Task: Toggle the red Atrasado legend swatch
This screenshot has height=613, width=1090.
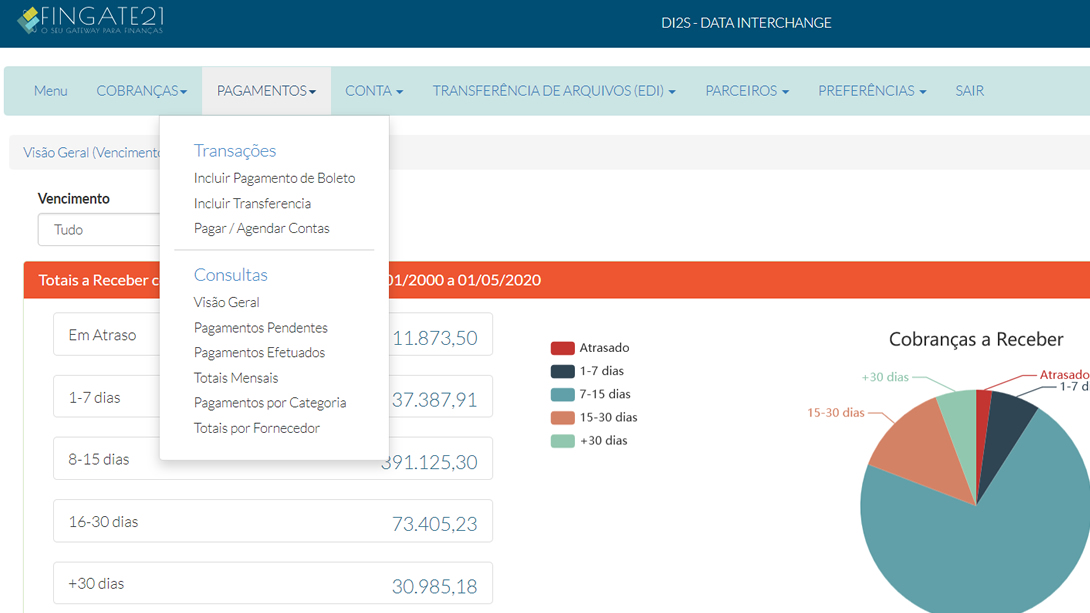Action: coord(562,348)
